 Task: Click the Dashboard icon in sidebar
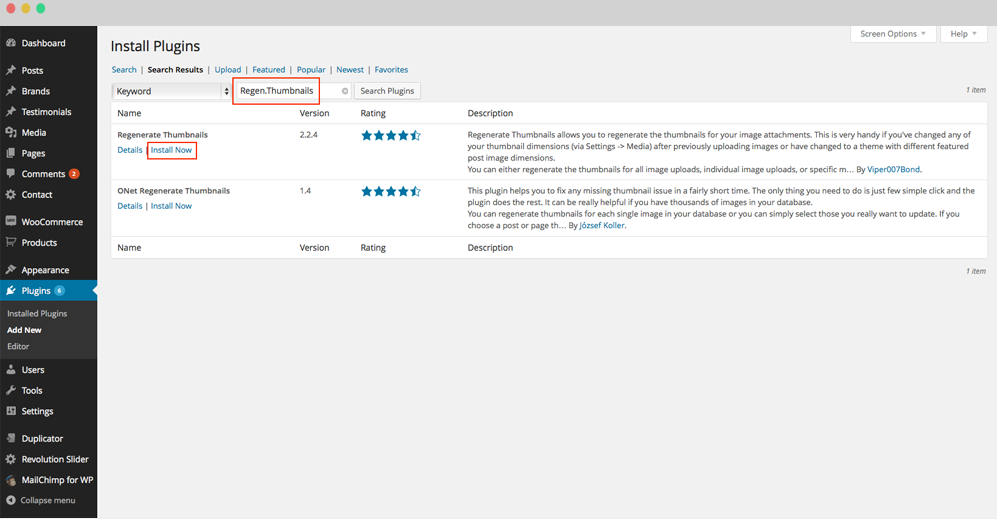[x=11, y=43]
